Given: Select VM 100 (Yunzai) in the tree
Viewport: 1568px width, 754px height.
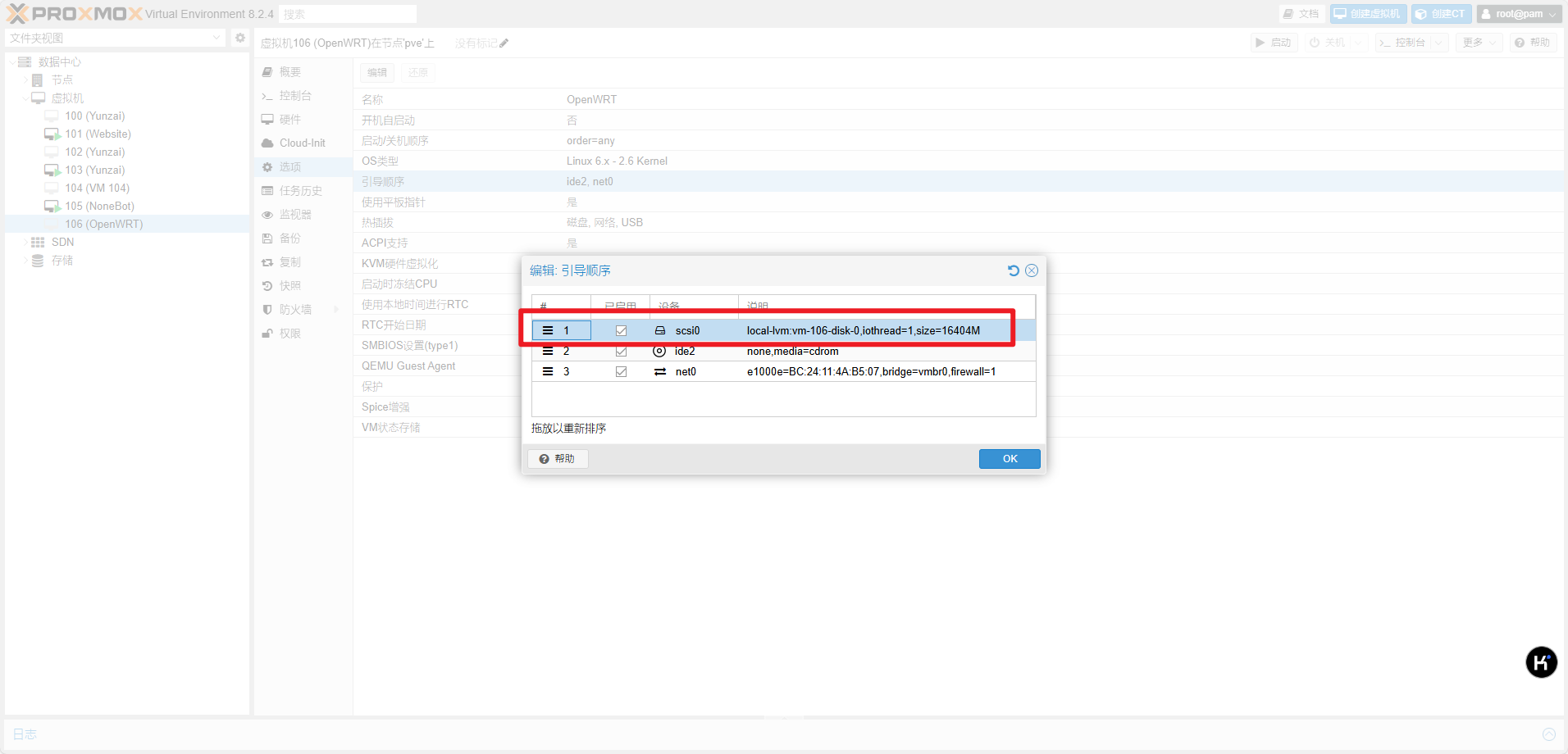Looking at the screenshot, I should tap(95, 116).
